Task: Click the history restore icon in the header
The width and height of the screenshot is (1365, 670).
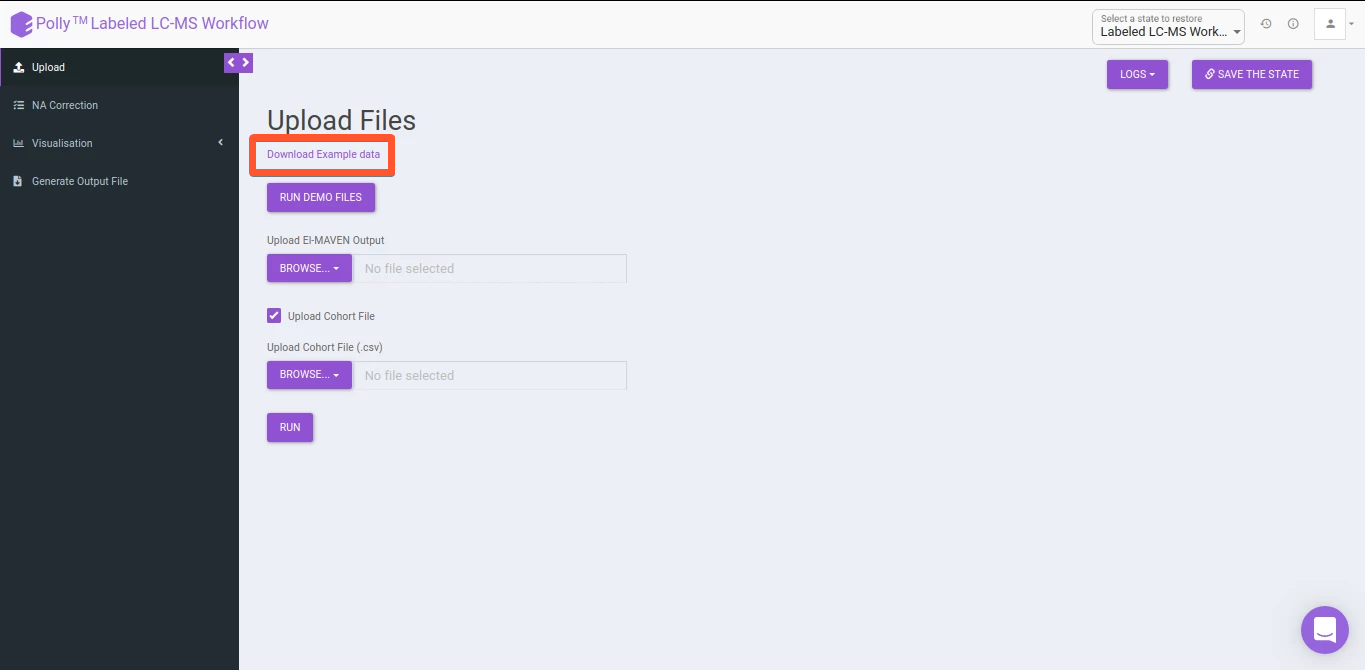Action: pos(1266,23)
